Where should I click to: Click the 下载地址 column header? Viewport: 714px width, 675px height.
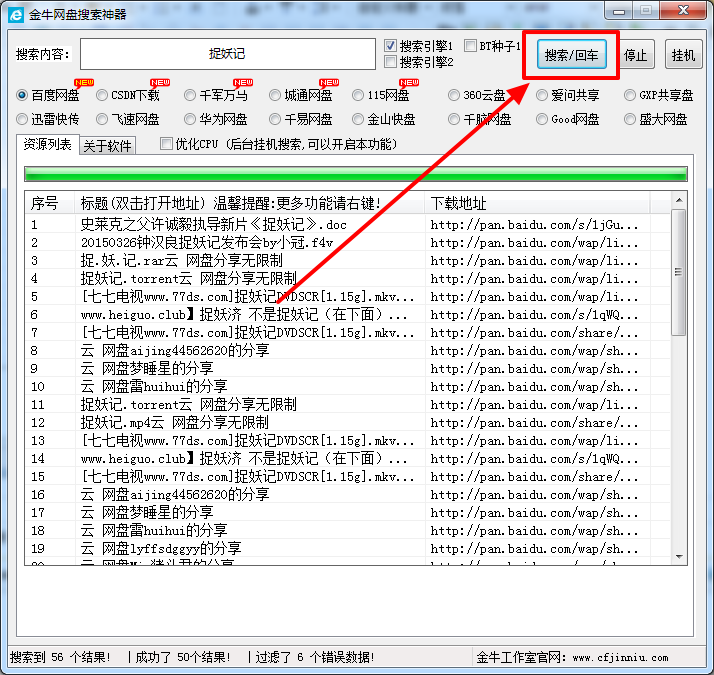coord(537,203)
